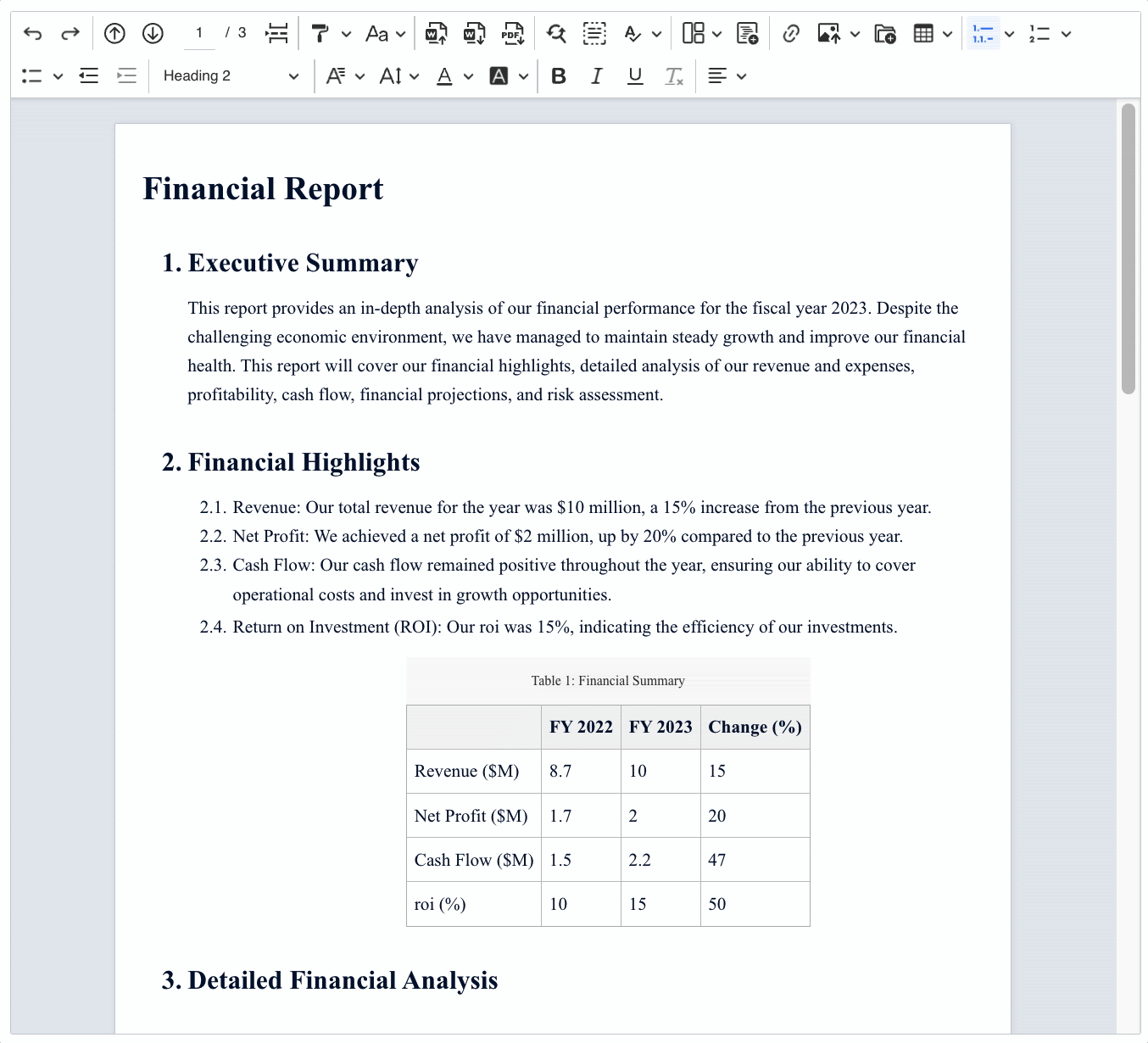
Task: Click the Select All icon
Action: tap(594, 34)
